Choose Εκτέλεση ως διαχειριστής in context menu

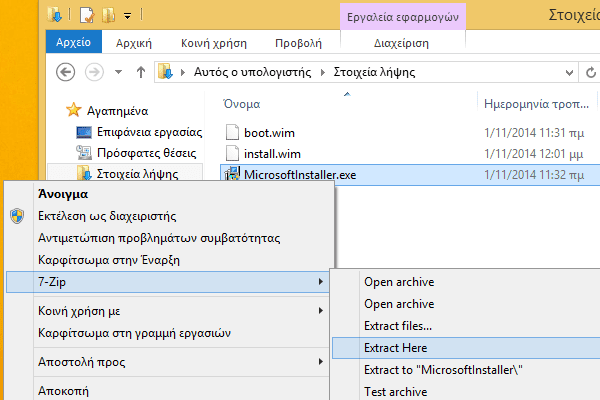point(168,216)
